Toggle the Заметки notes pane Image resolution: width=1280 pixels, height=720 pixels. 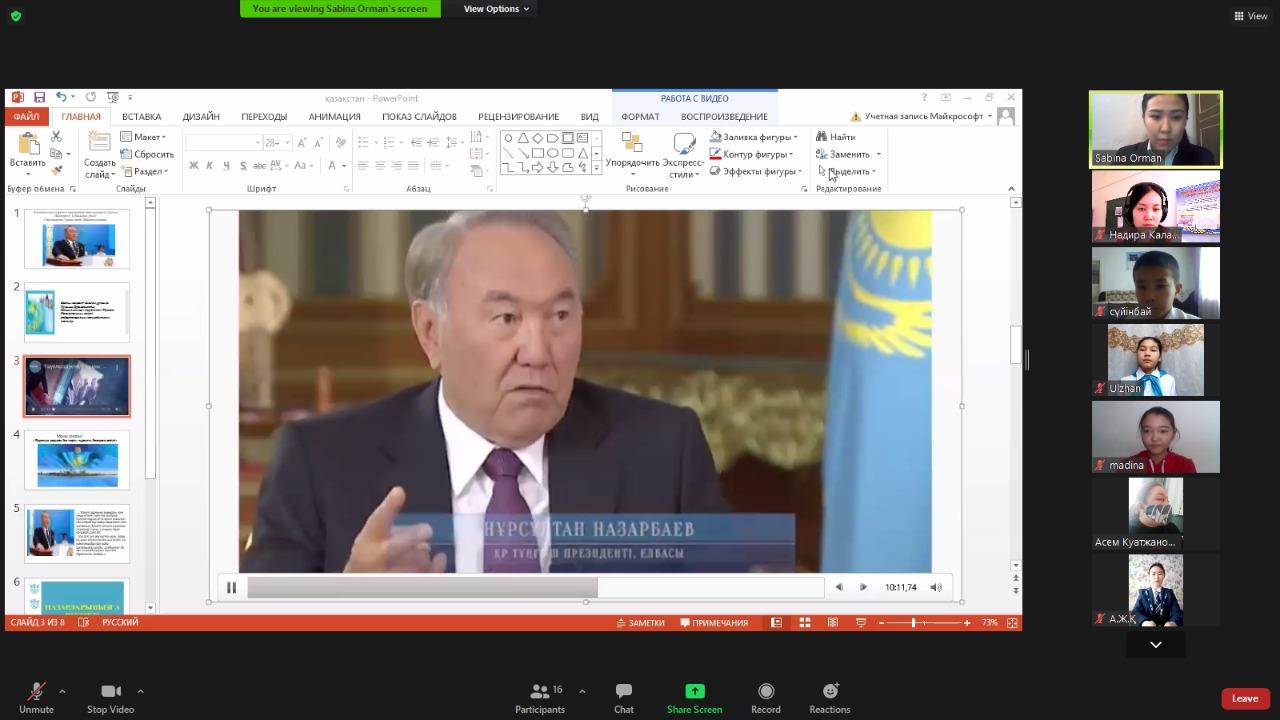[640, 623]
